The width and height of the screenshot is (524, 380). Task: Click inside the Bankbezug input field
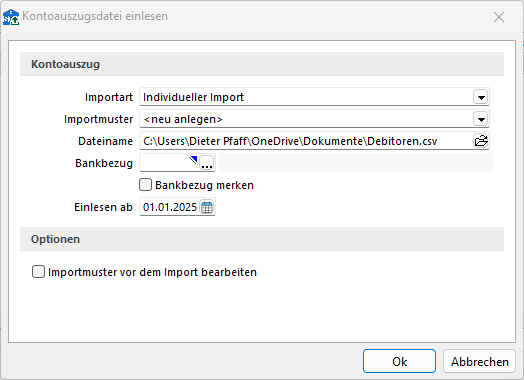coord(169,163)
